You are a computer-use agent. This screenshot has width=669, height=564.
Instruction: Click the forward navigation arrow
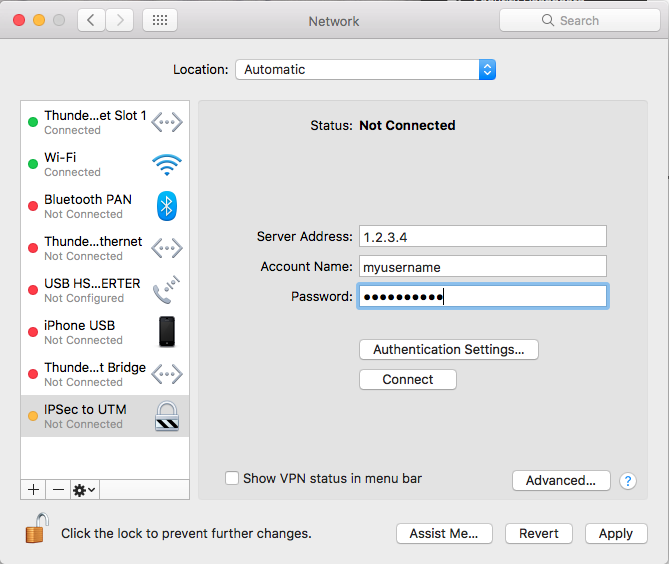[x=119, y=20]
